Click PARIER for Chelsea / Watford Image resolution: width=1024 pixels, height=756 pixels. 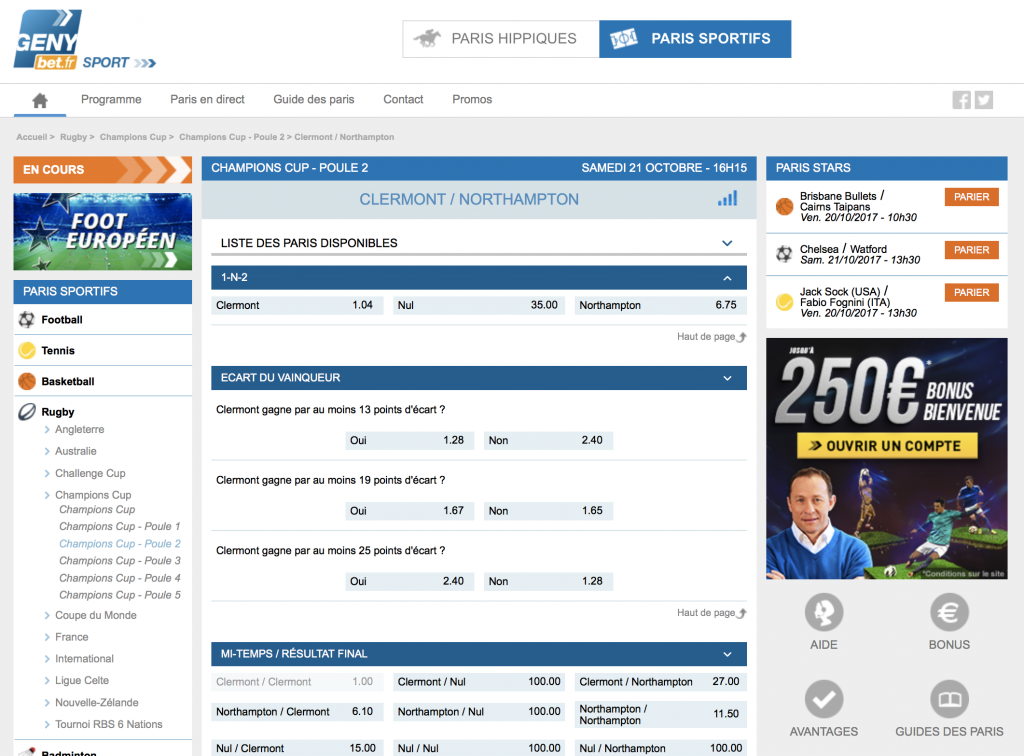[971, 250]
